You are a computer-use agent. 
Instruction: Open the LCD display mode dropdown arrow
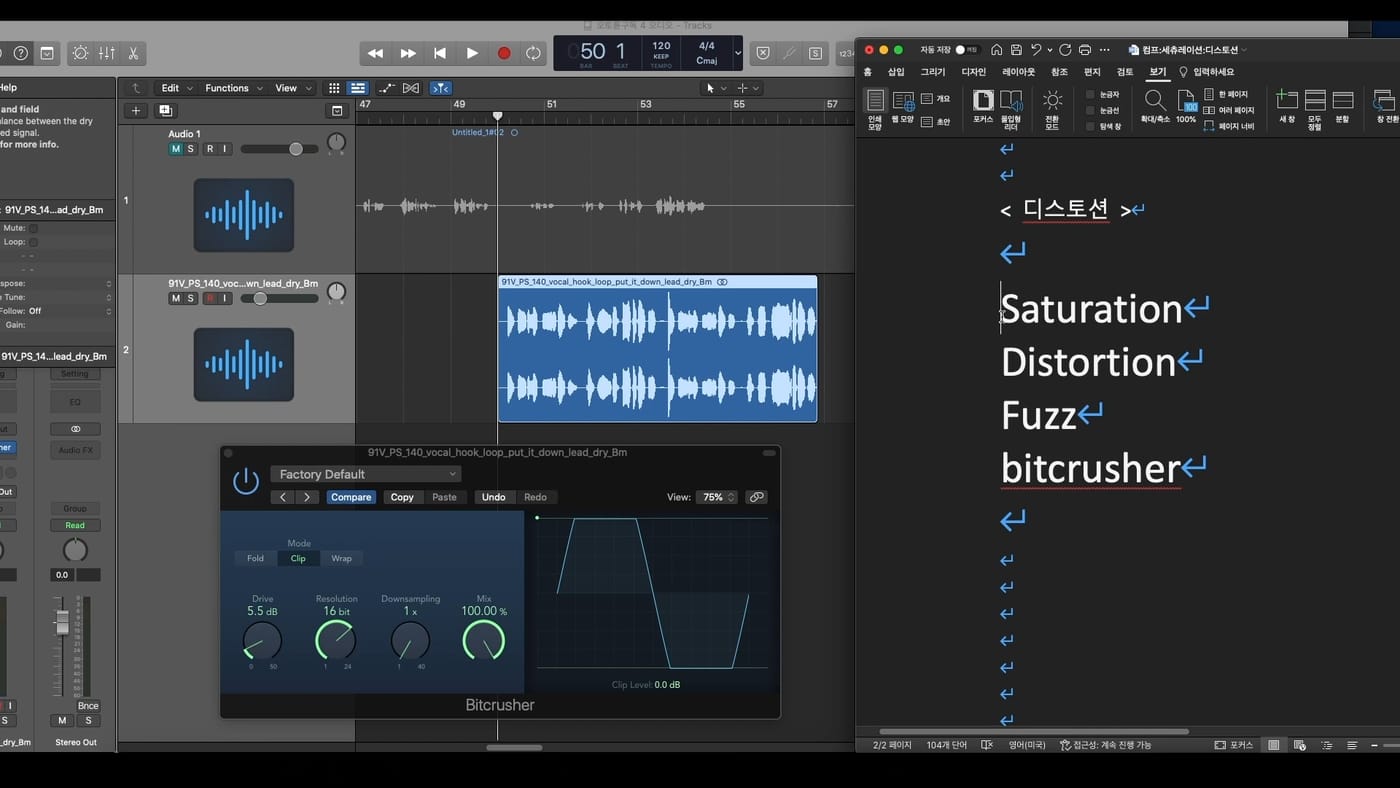pos(738,53)
